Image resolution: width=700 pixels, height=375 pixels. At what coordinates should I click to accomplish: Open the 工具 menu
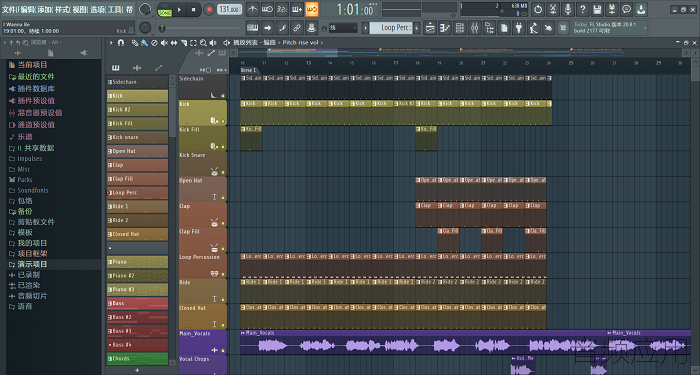[114, 9]
